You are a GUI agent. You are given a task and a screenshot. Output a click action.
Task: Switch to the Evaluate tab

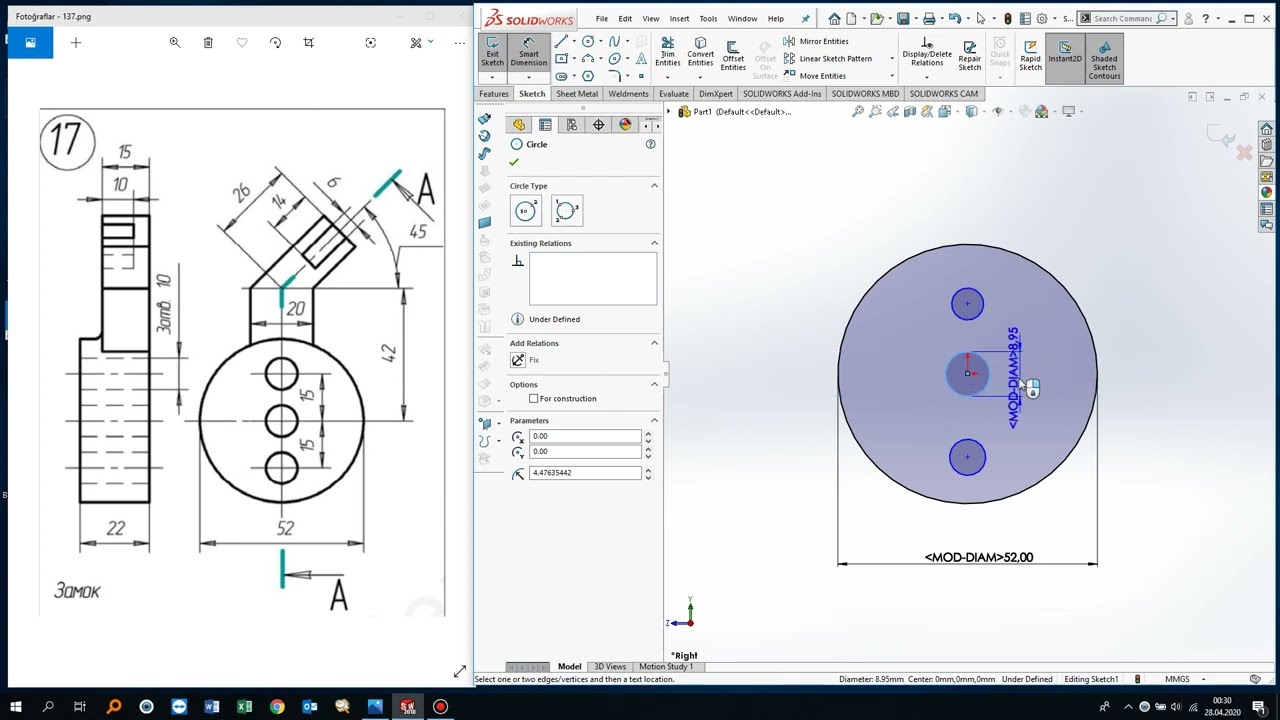click(x=673, y=94)
